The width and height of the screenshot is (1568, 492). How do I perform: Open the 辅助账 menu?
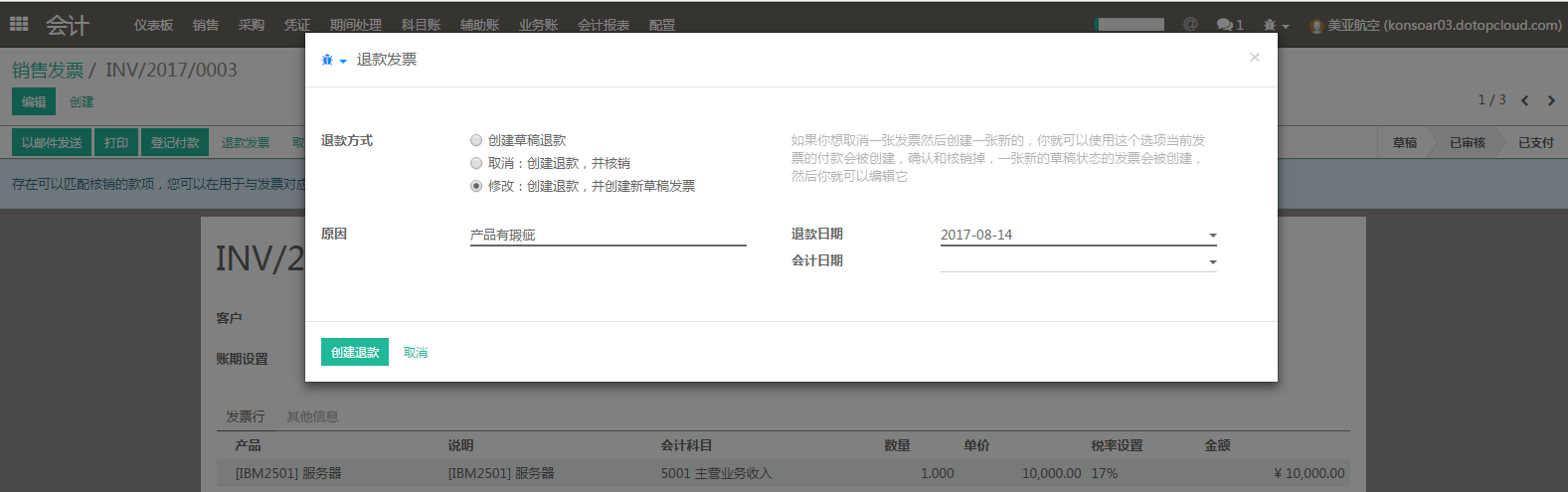tap(479, 25)
